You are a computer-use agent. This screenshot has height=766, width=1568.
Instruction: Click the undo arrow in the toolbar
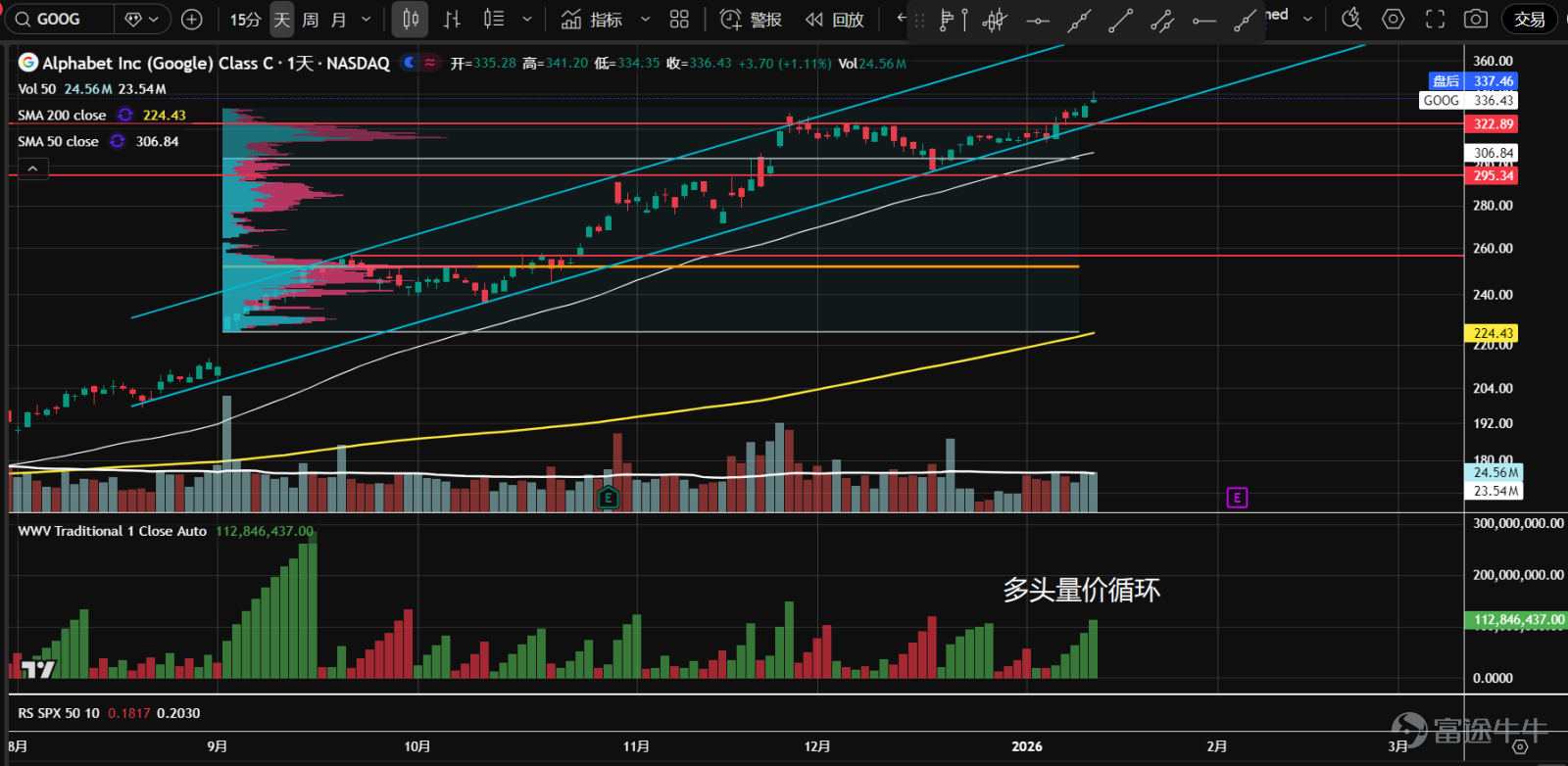[902, 18]
